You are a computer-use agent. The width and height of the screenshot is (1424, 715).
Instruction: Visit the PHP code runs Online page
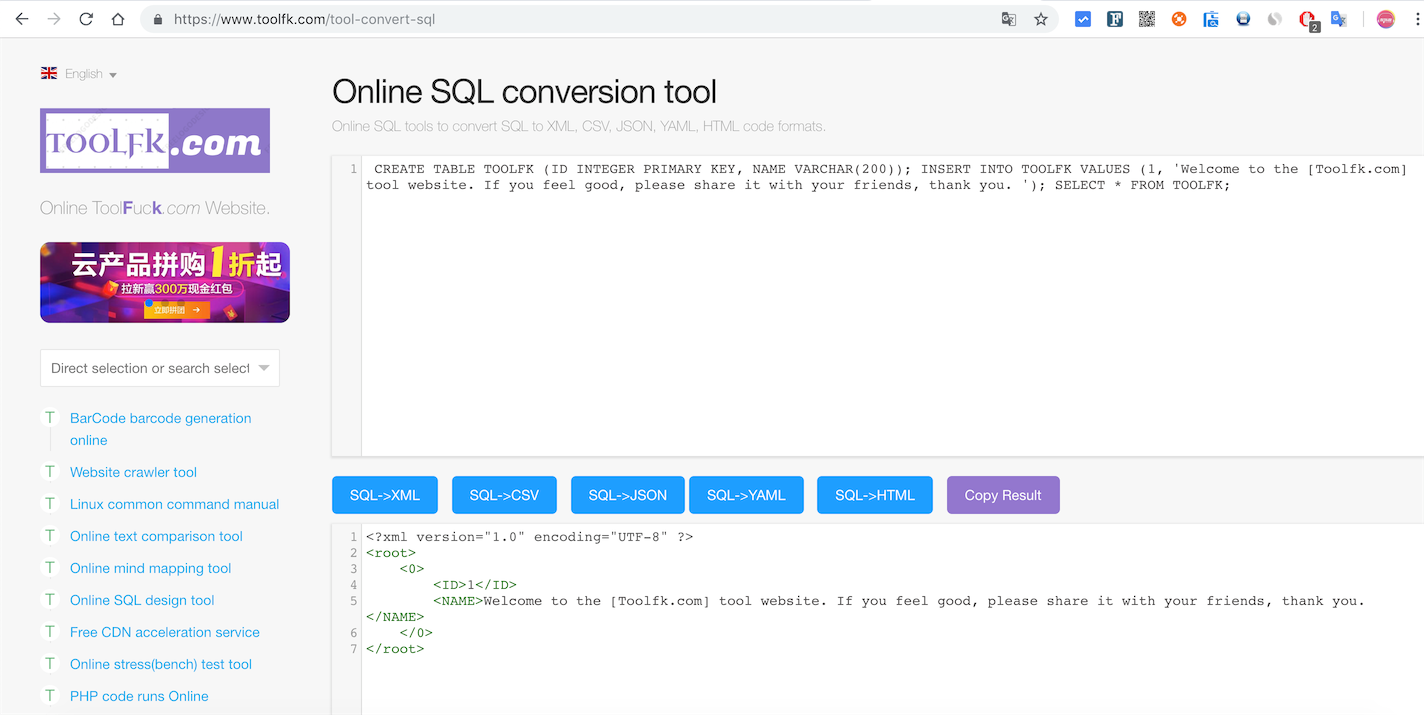click(x=138, y=695)
